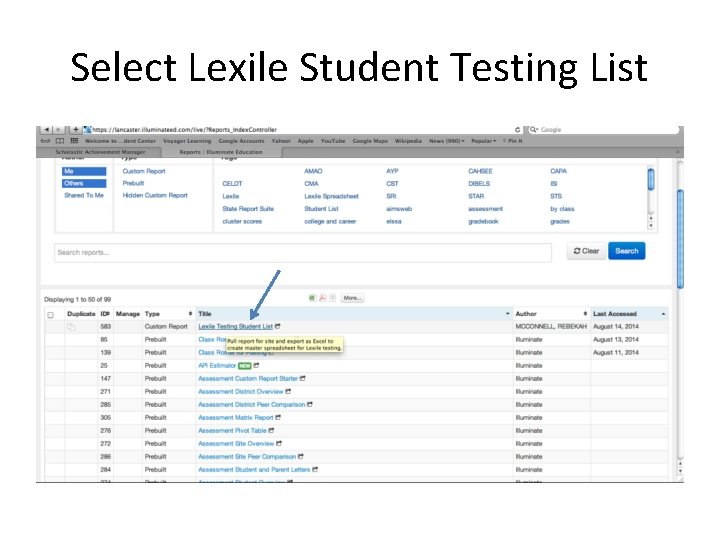Screen dimensions: 720x540
Task: Click the Excel export icon above the table
Action: (x=313, y=298)
